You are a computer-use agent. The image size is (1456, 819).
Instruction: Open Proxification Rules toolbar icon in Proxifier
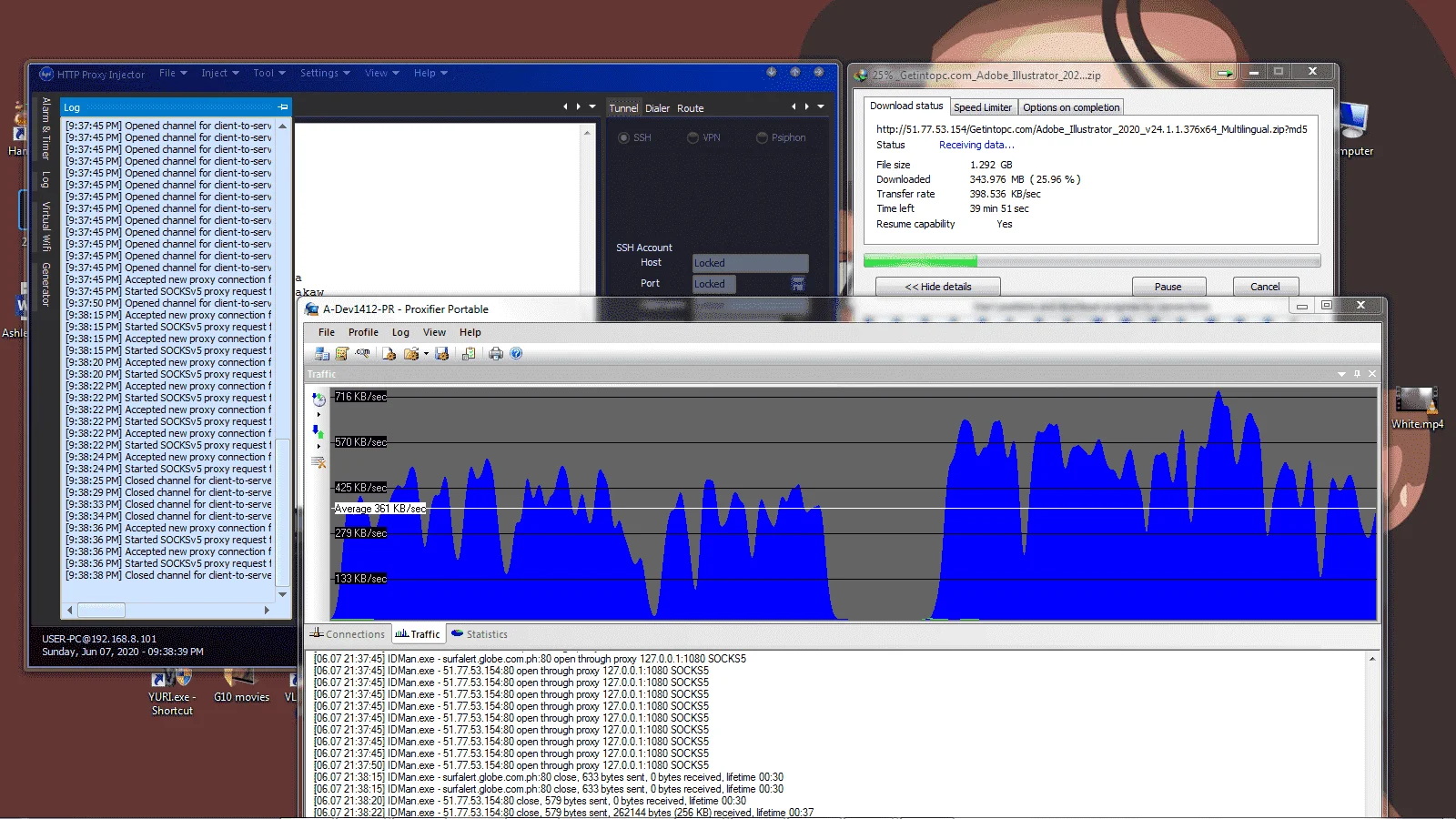342,353
